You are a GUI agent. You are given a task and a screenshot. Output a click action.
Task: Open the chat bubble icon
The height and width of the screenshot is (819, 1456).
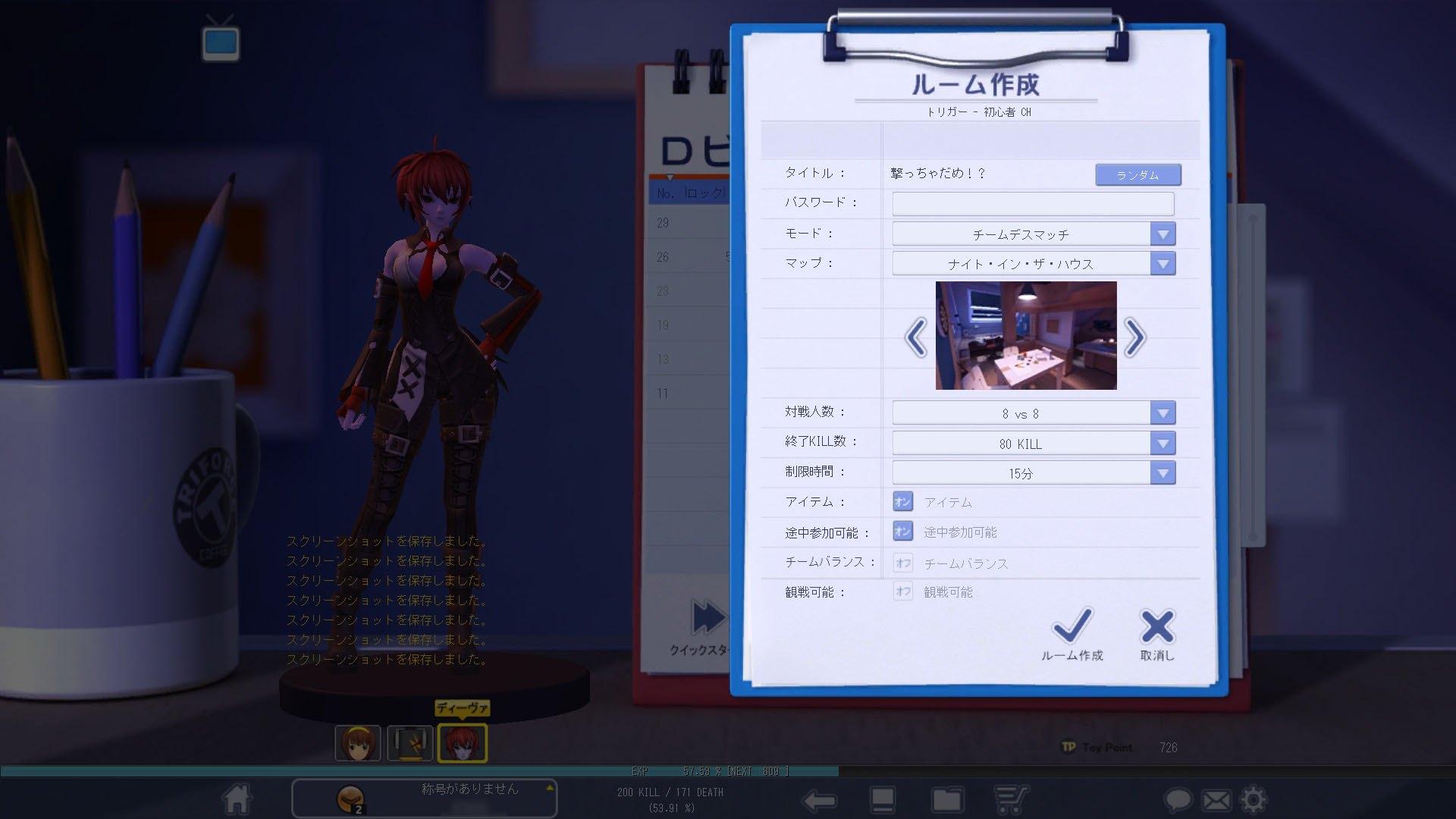(1178, 800)
